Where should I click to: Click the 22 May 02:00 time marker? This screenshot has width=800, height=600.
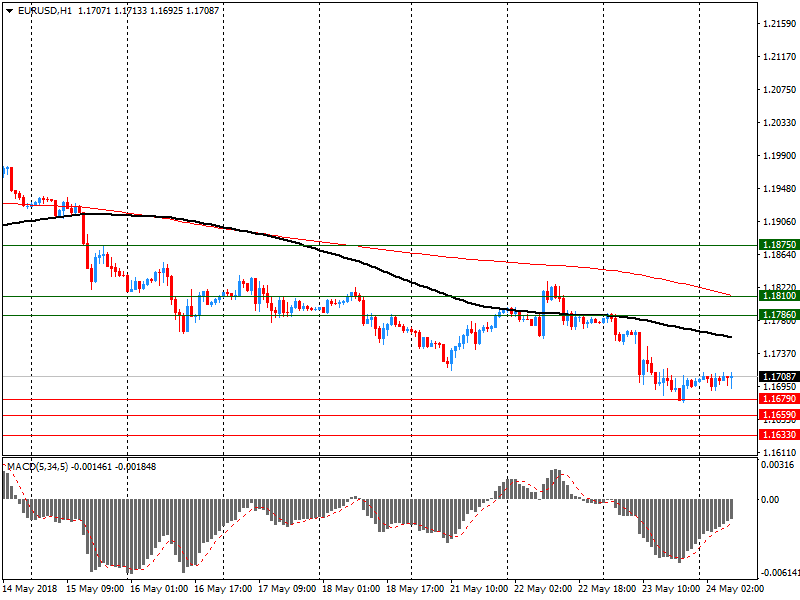click(x=543, y=589)
